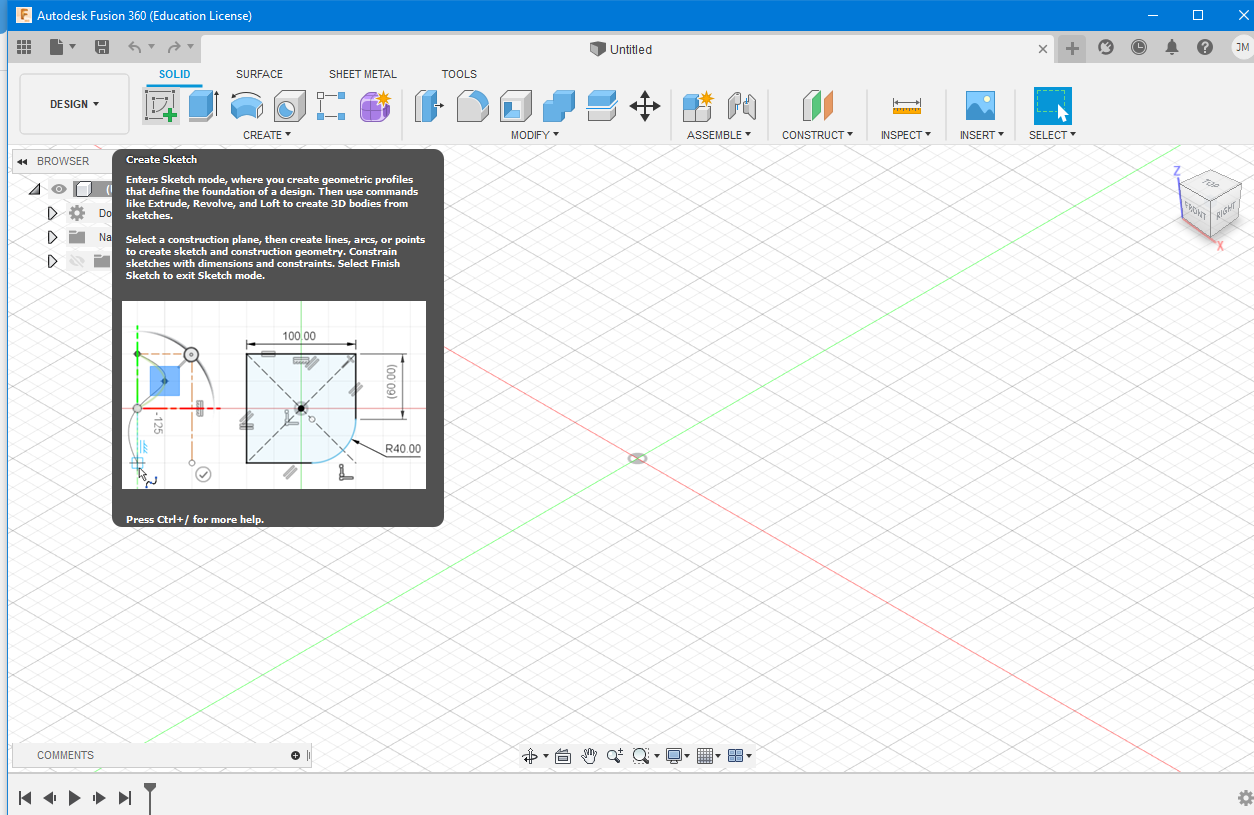
Task: Collapse the BROWSER panel arrows
Action: coord(22,161)
